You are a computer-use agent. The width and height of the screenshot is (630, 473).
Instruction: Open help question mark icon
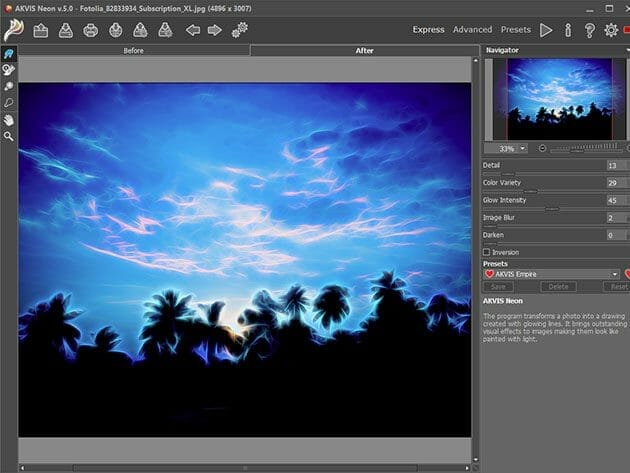589,30
